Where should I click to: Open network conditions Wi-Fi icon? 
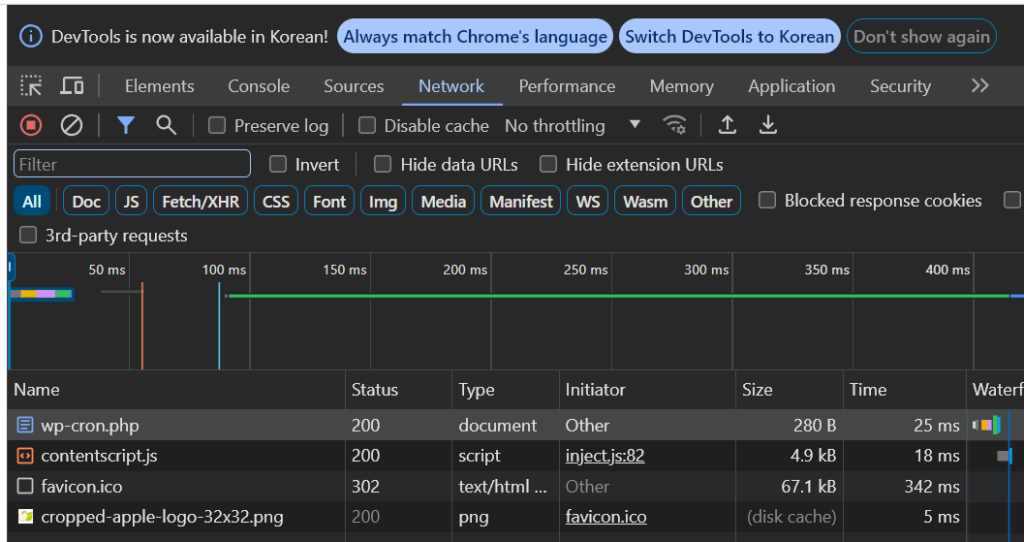tap(675, 125)
